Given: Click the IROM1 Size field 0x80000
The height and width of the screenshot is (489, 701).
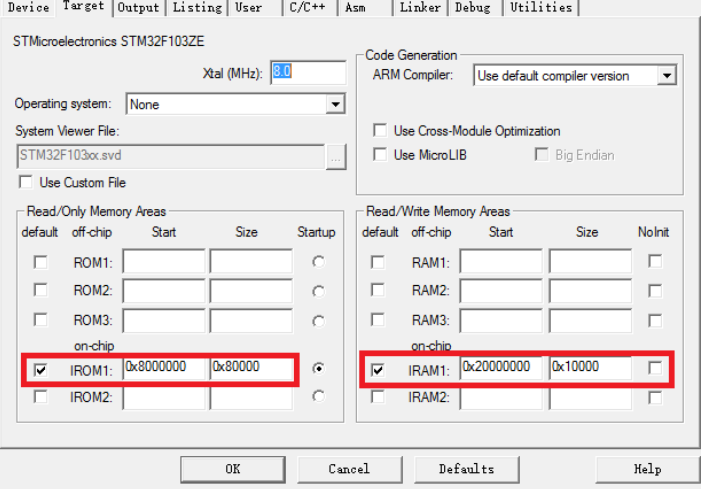Looking at the screenshot, I should pyautogui.click(x=251, y=368).
